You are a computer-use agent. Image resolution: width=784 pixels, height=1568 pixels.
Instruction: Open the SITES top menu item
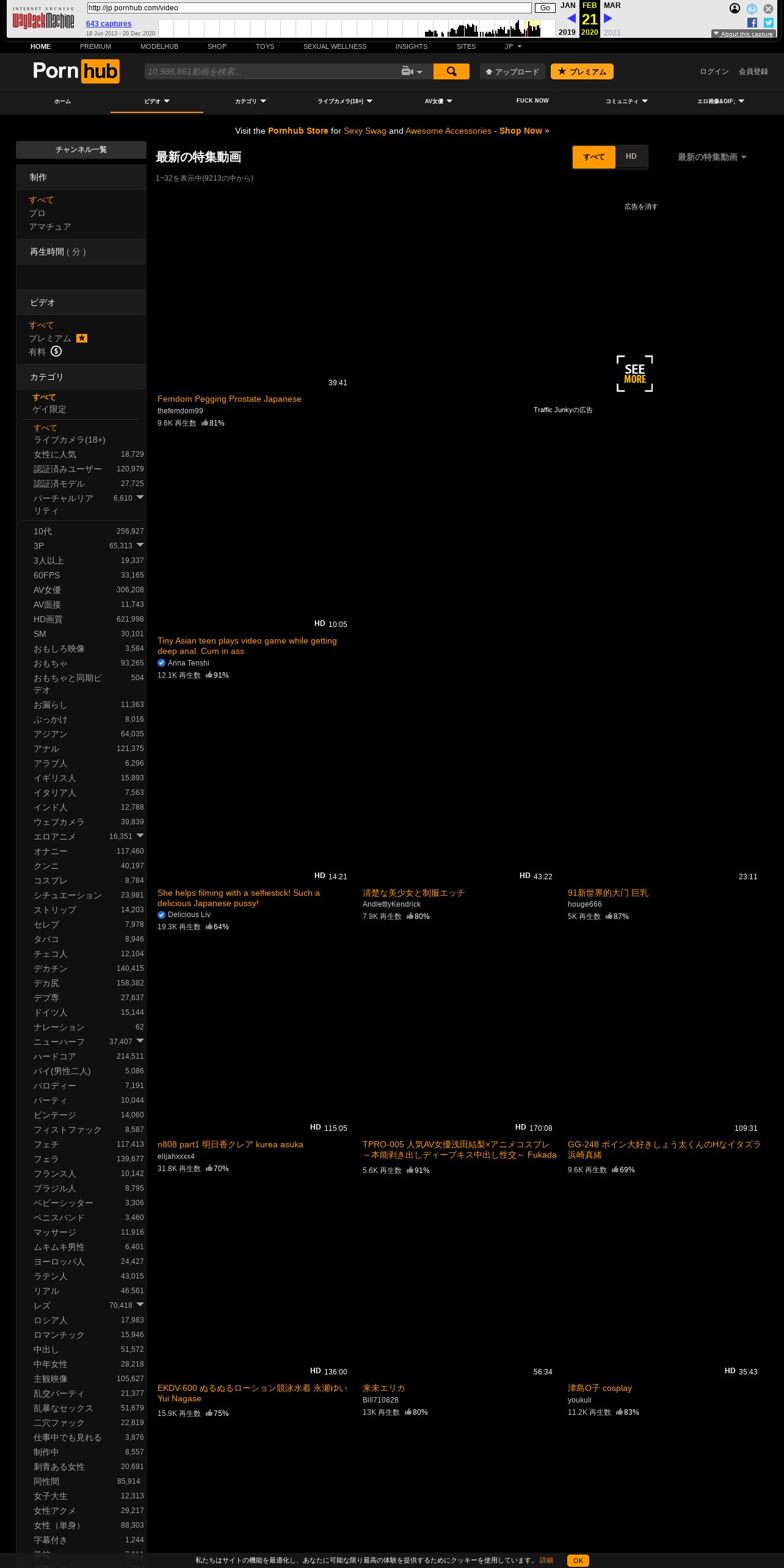pos(466,46)
